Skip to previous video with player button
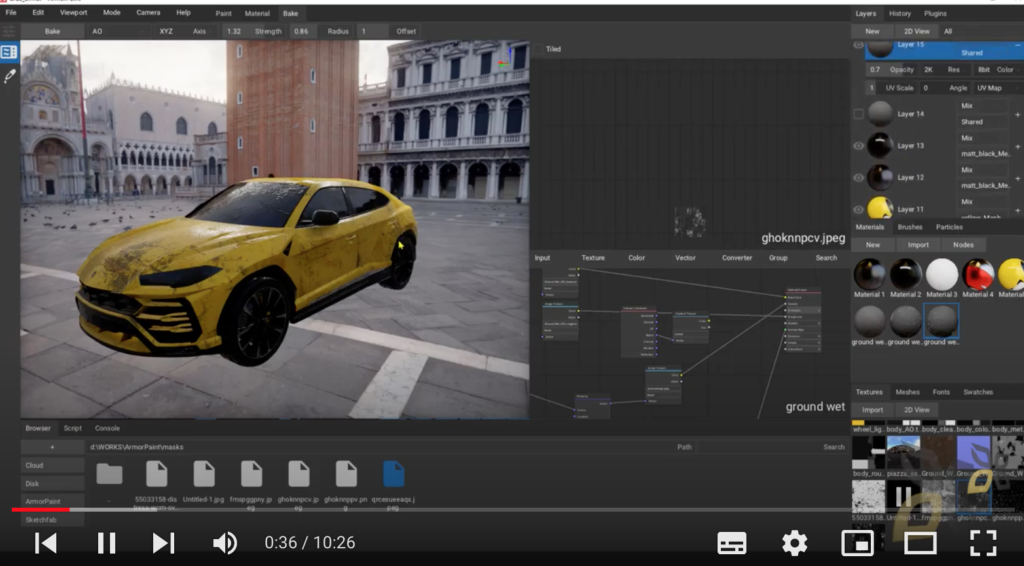 (46, 542)
